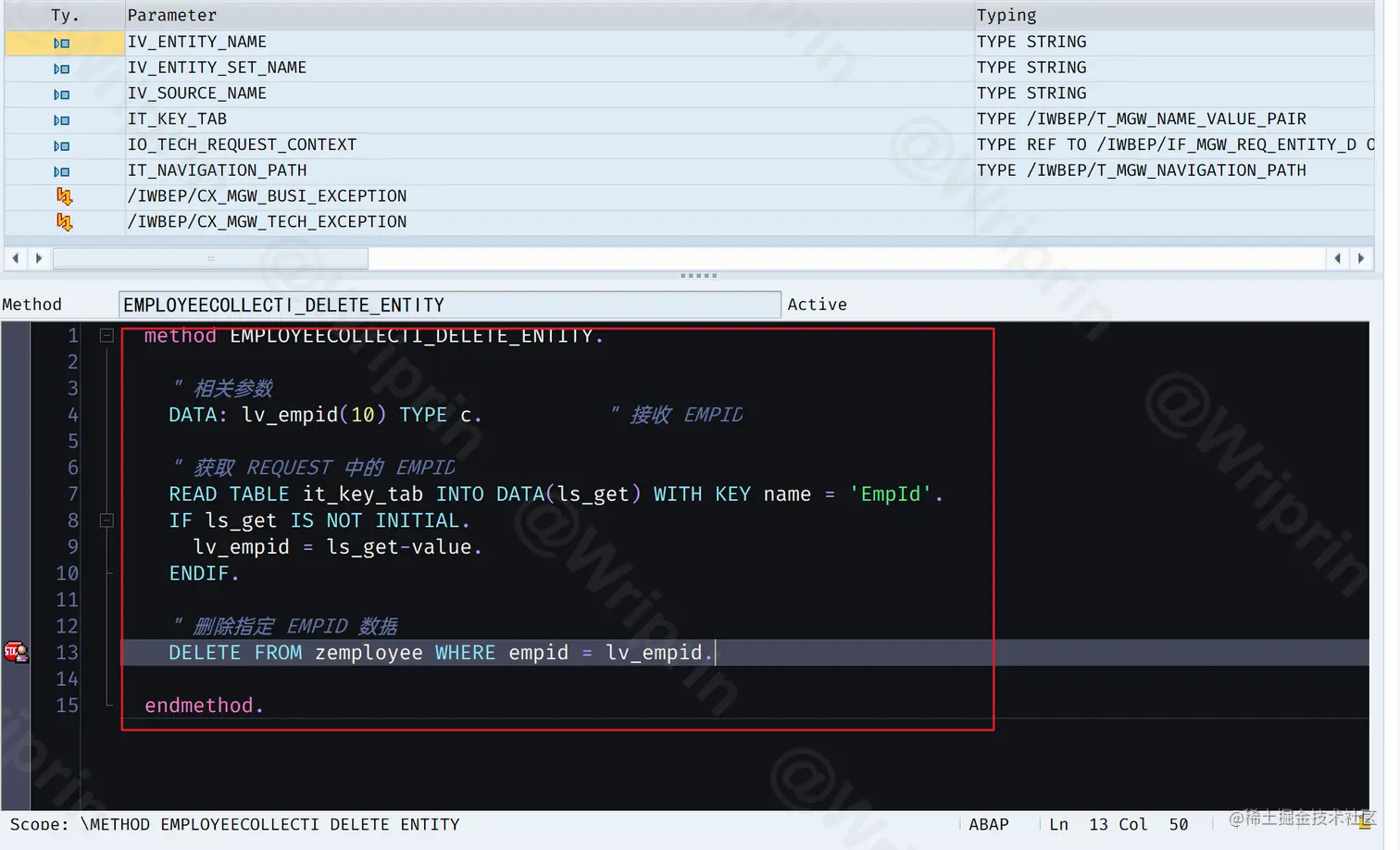Click the splitter handle between table and editor
Screen dimensions: 1400x850
[x=698, y=275]
